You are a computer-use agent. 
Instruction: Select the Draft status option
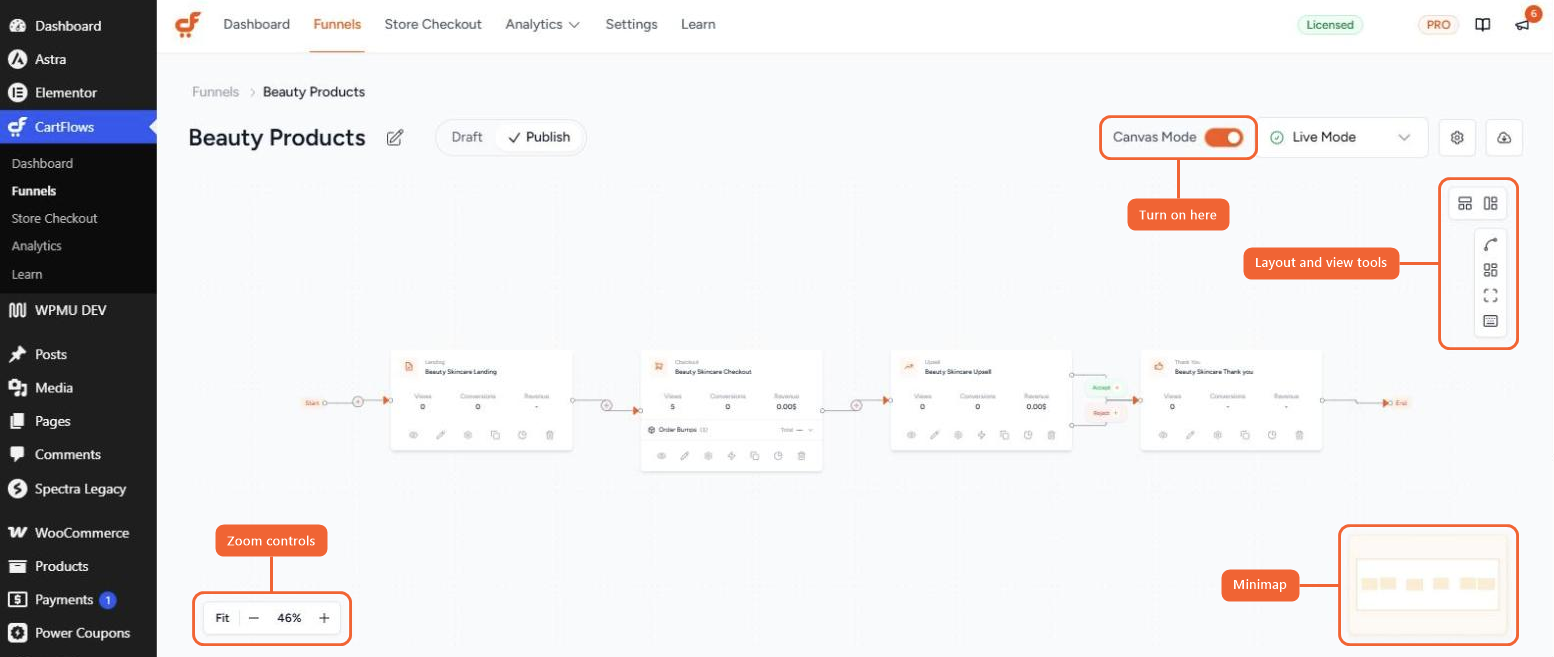(467, 137)
